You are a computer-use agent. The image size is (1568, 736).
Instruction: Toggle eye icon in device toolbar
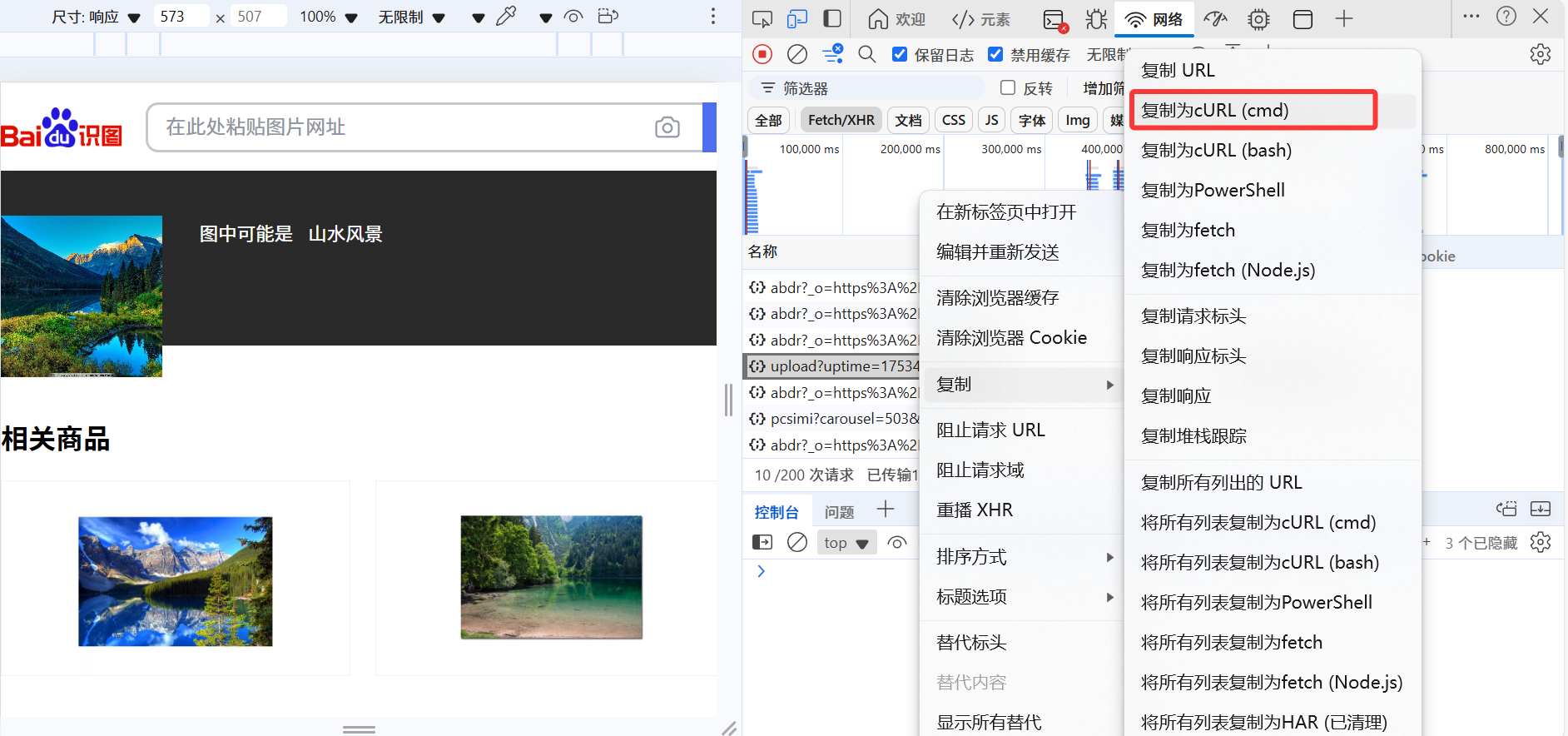(x=573, y=16)
